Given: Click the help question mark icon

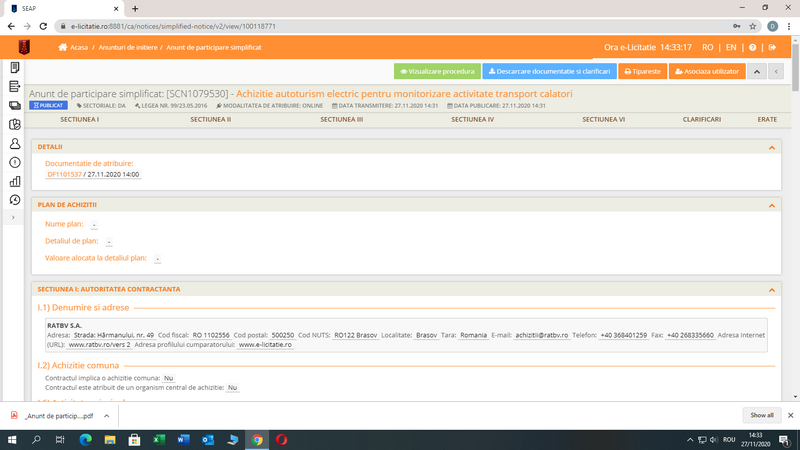Looking at the screenshot, I should click(x=753, y=47).
